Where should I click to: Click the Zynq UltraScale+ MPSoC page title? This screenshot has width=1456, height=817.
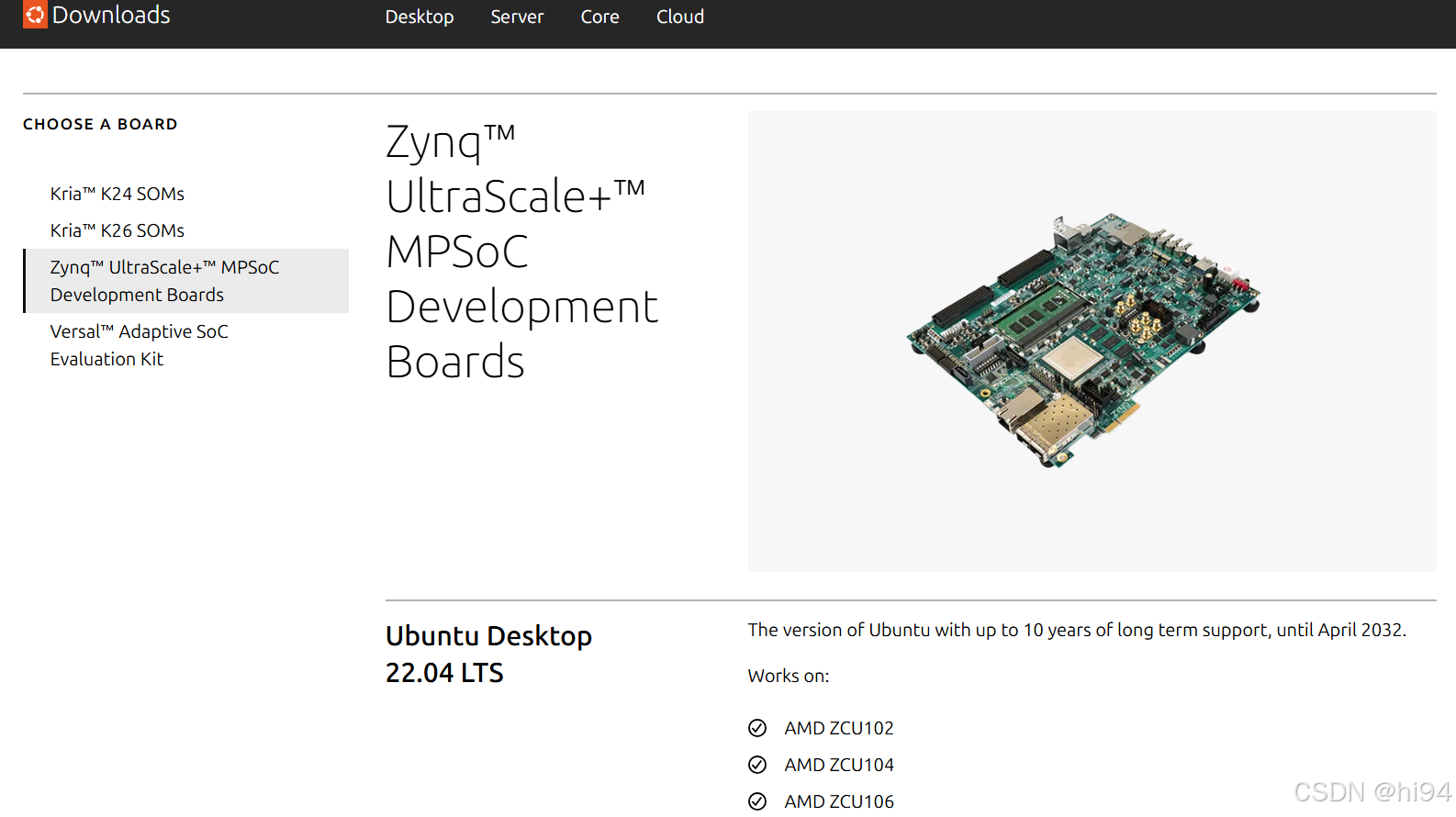click(x=521, y=252)
